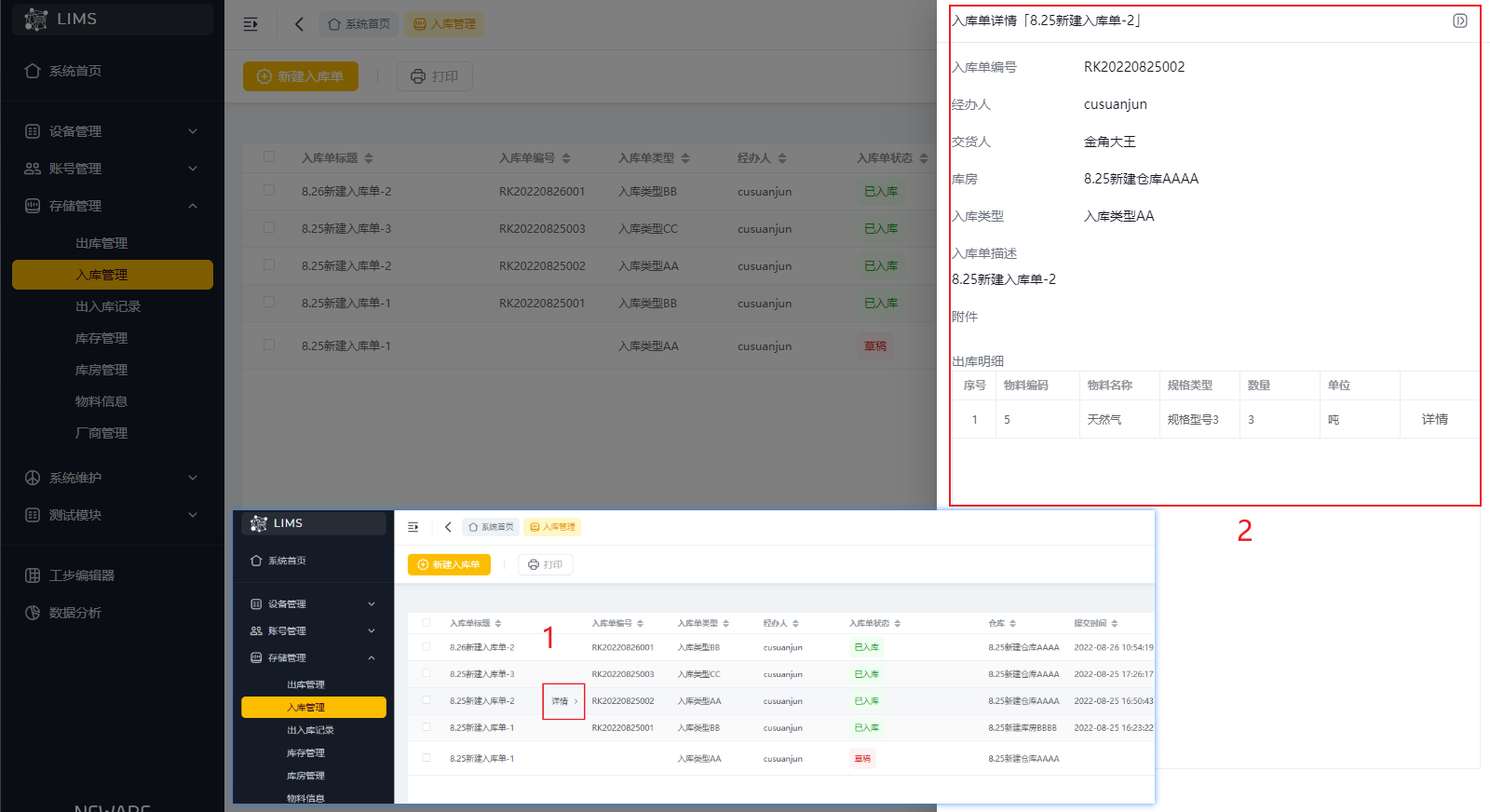Collapse 存储管理 chevron in the inset window sidebar

click(372, 657)
